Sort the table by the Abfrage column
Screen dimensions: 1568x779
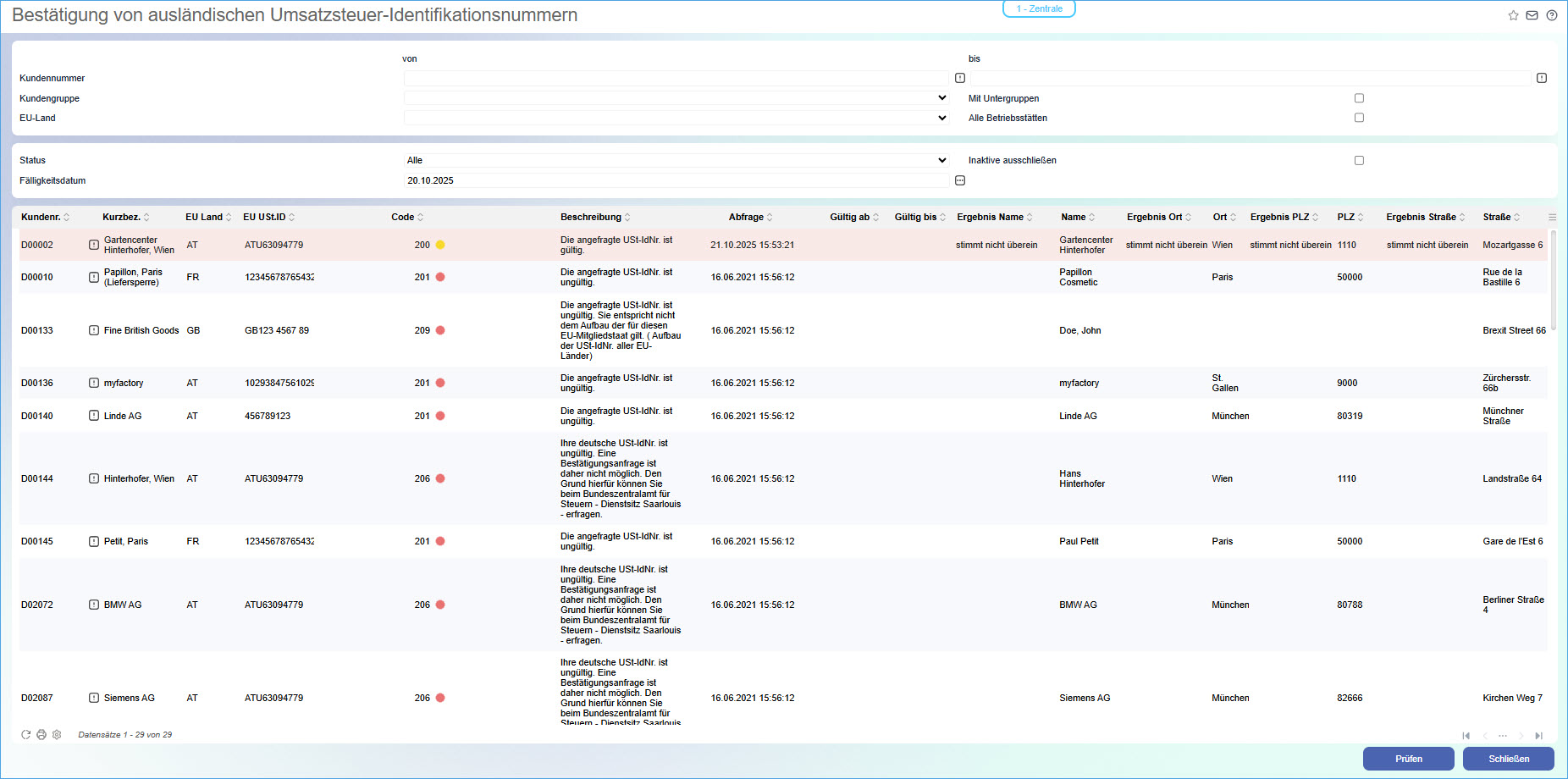[x=746, y=217]
